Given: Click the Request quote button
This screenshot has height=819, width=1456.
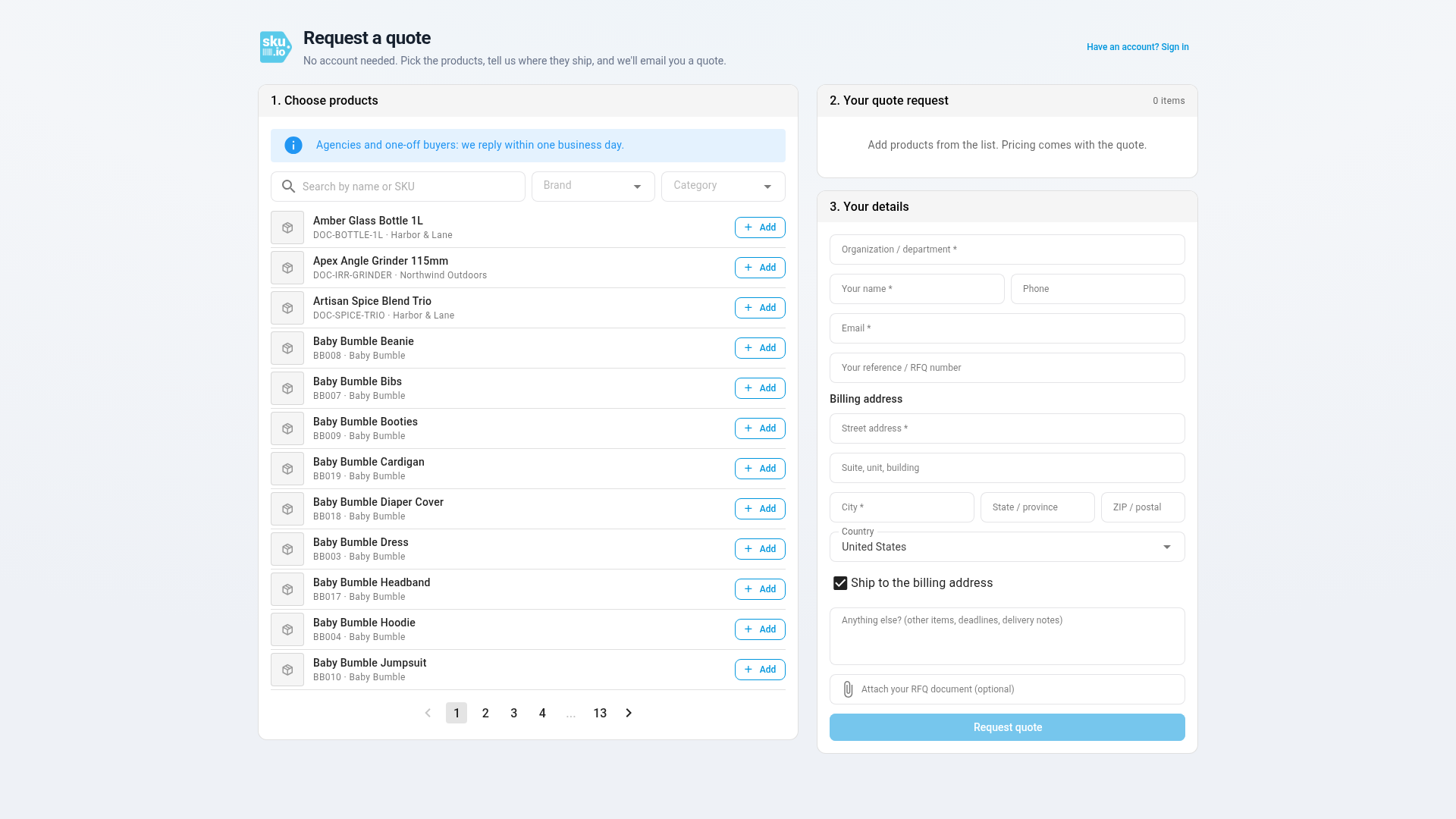Looking at the screenshot, I should (1007, 727).
